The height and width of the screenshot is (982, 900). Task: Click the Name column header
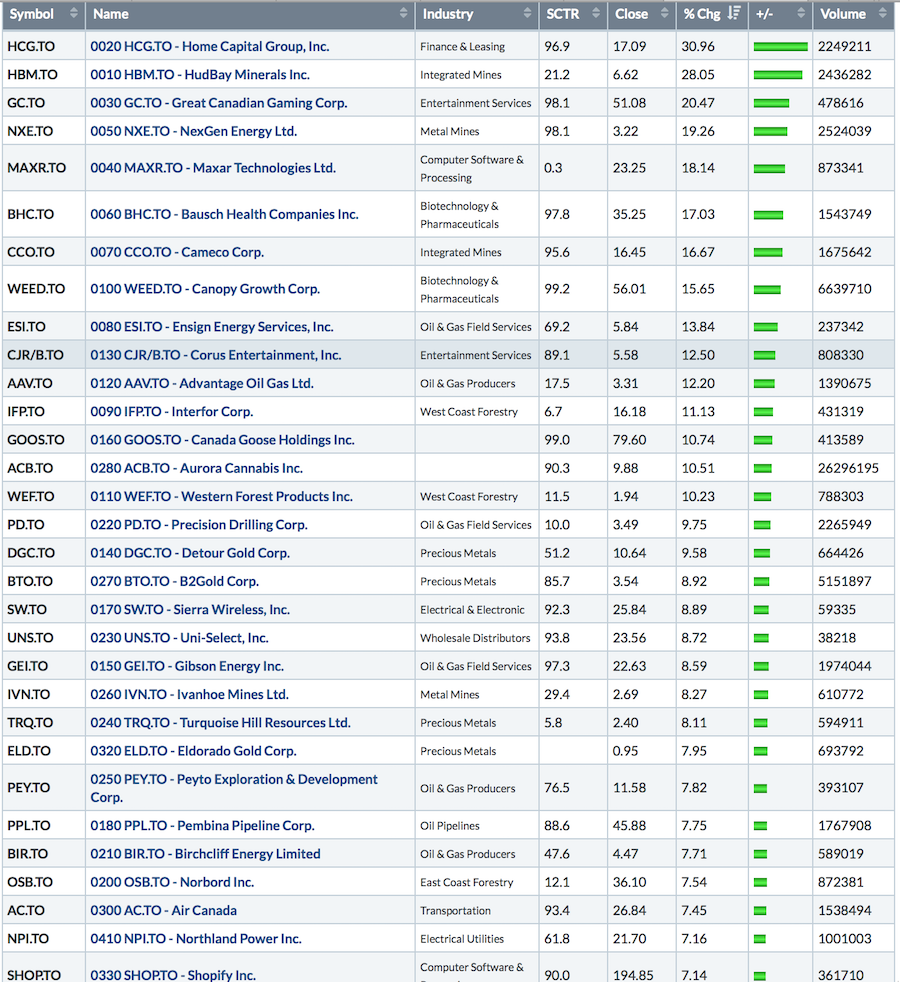point(250,16)
